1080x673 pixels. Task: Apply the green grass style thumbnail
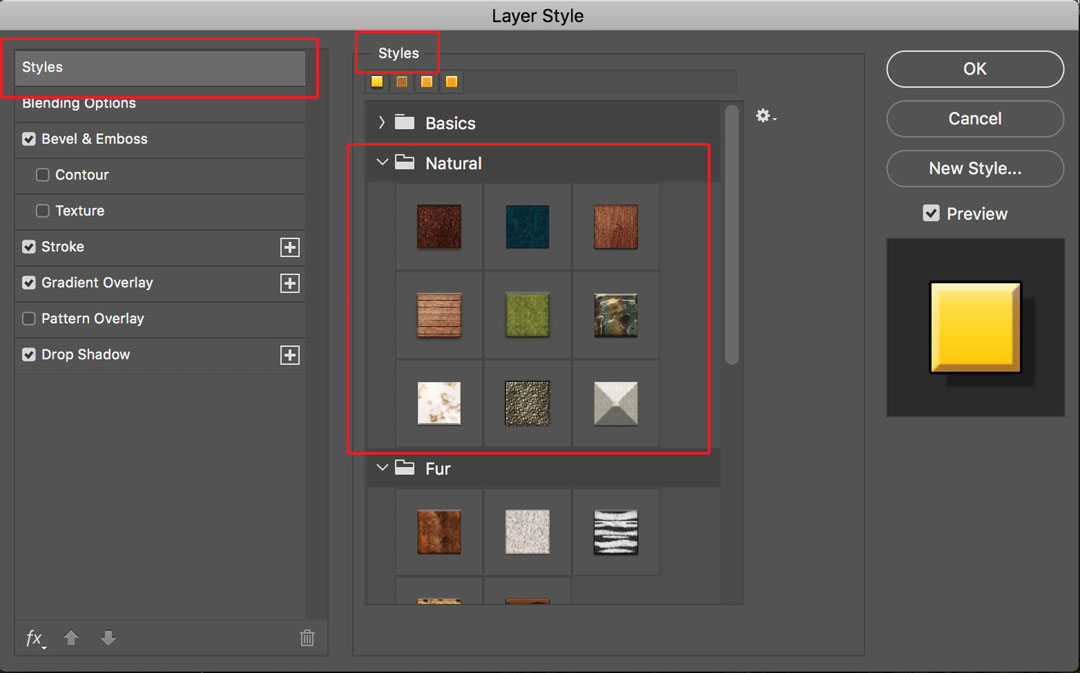coord(527,315)
